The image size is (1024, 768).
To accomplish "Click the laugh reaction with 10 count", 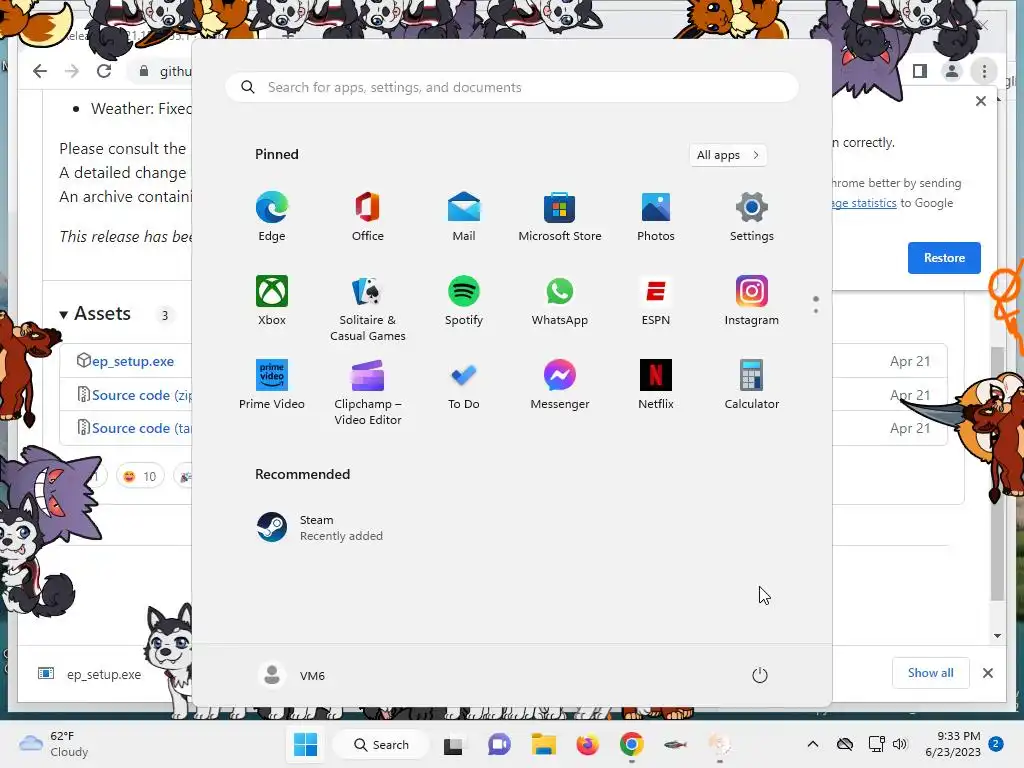I will (x=140, y=477).
